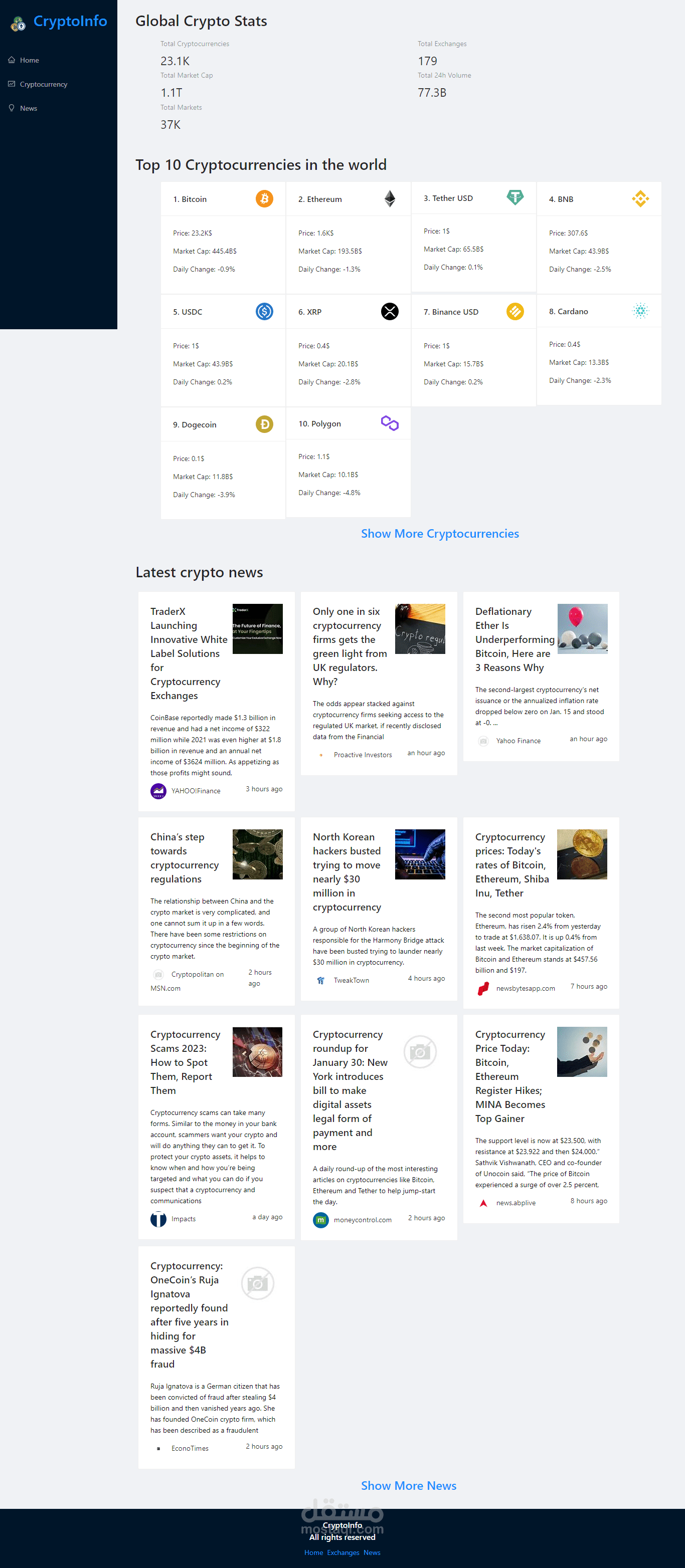This screenshot has height=1568, width=685.
Task: Open the North Korean hackers thumbnail
Action: click(420, 854)
